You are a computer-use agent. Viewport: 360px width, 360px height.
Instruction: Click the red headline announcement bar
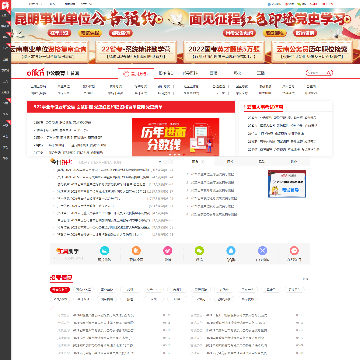131,107
